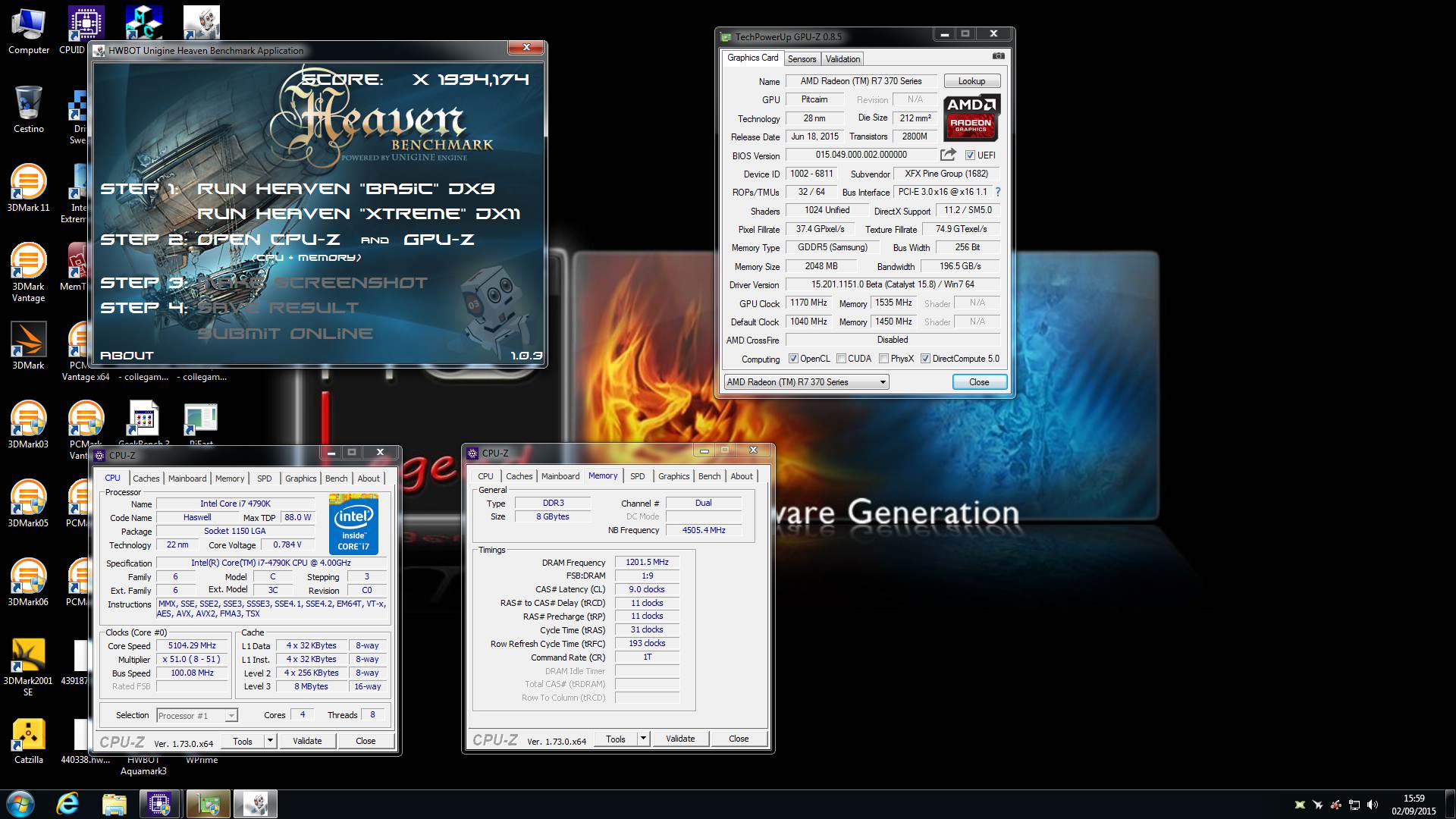1456x819 pixels.
Task: Switch to GPU-Z taskbar button
Action: 209,804
